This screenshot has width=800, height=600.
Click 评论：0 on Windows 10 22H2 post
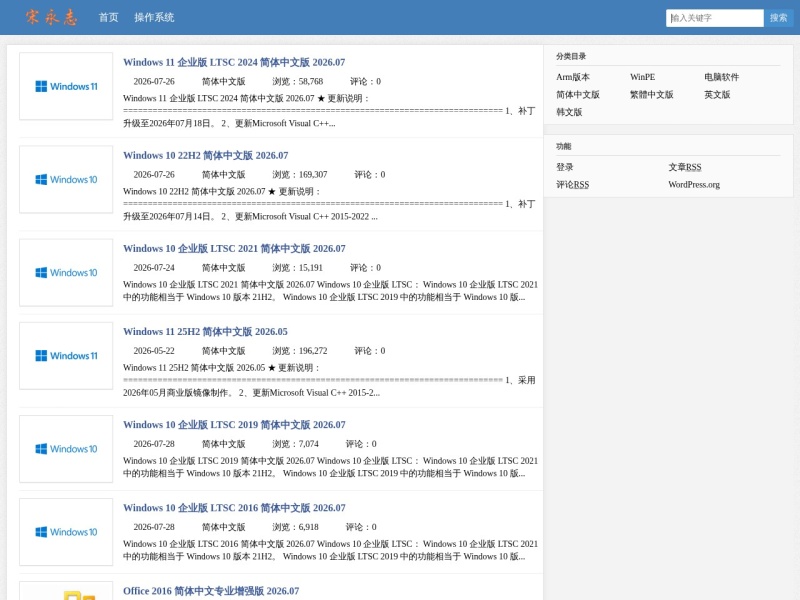pos(370,174)
